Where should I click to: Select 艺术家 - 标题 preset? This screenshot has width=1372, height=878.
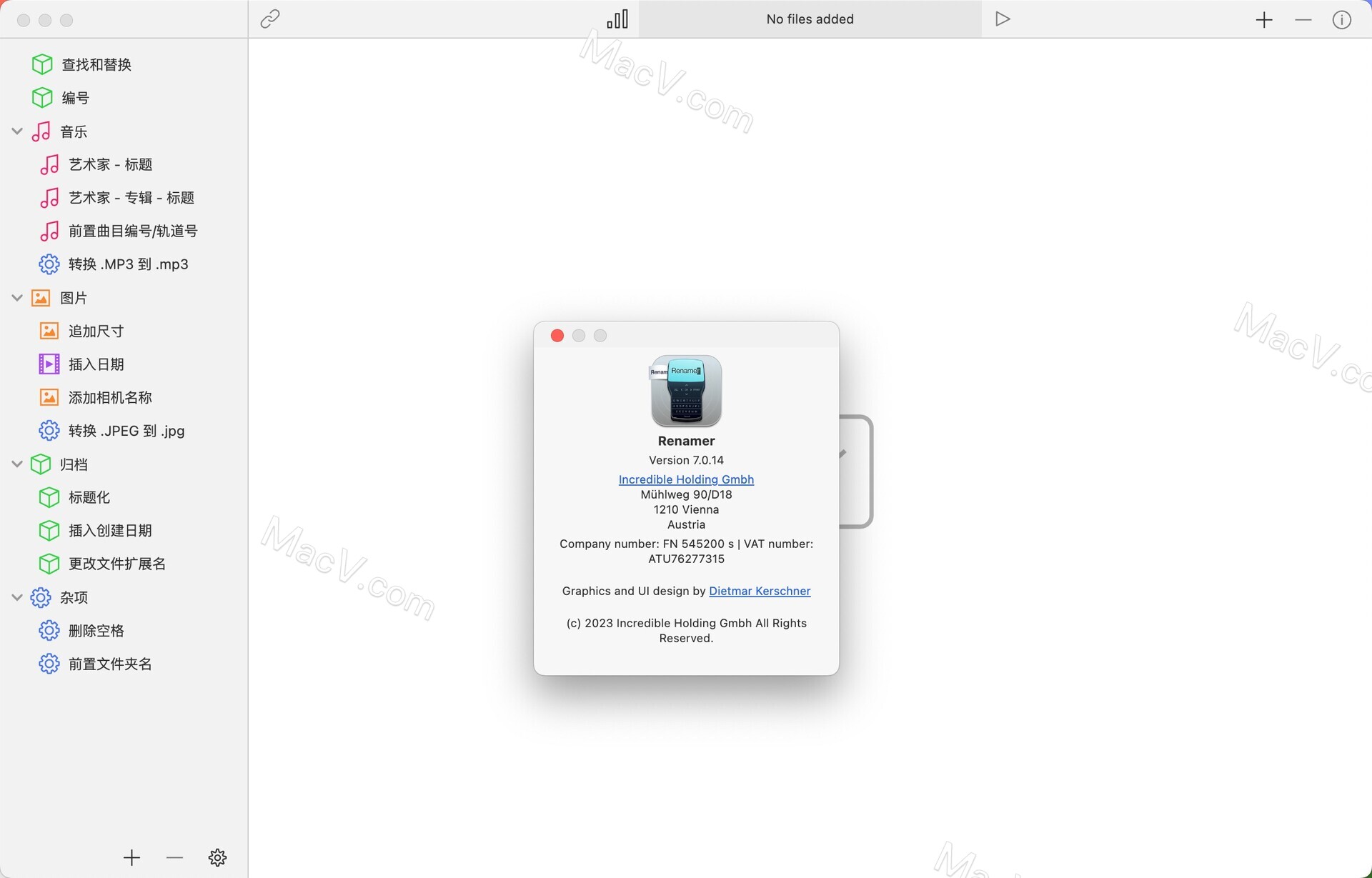110,164
